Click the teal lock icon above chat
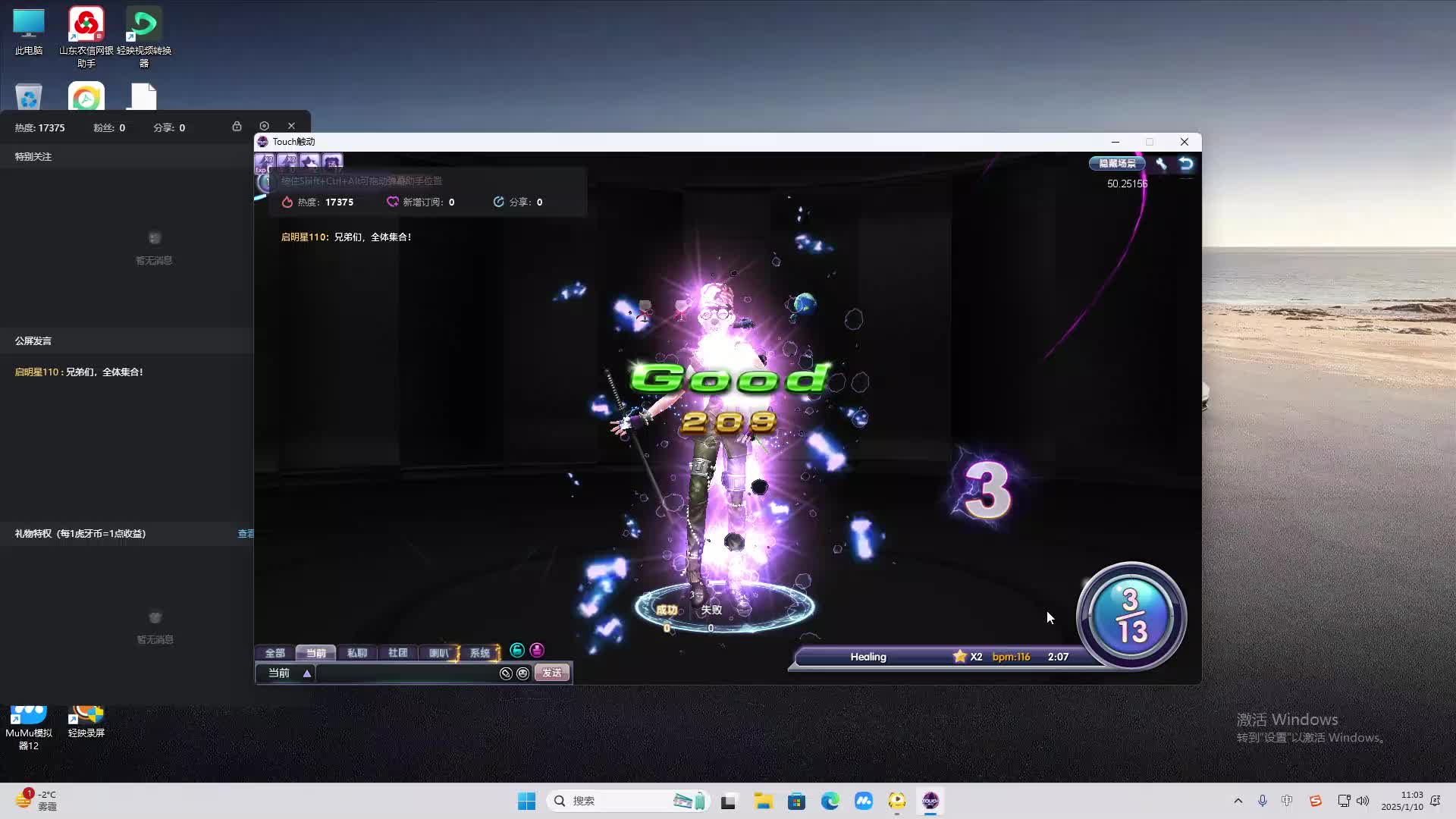The width and height of the screenshot is (1456, 819). coord(517,650)
